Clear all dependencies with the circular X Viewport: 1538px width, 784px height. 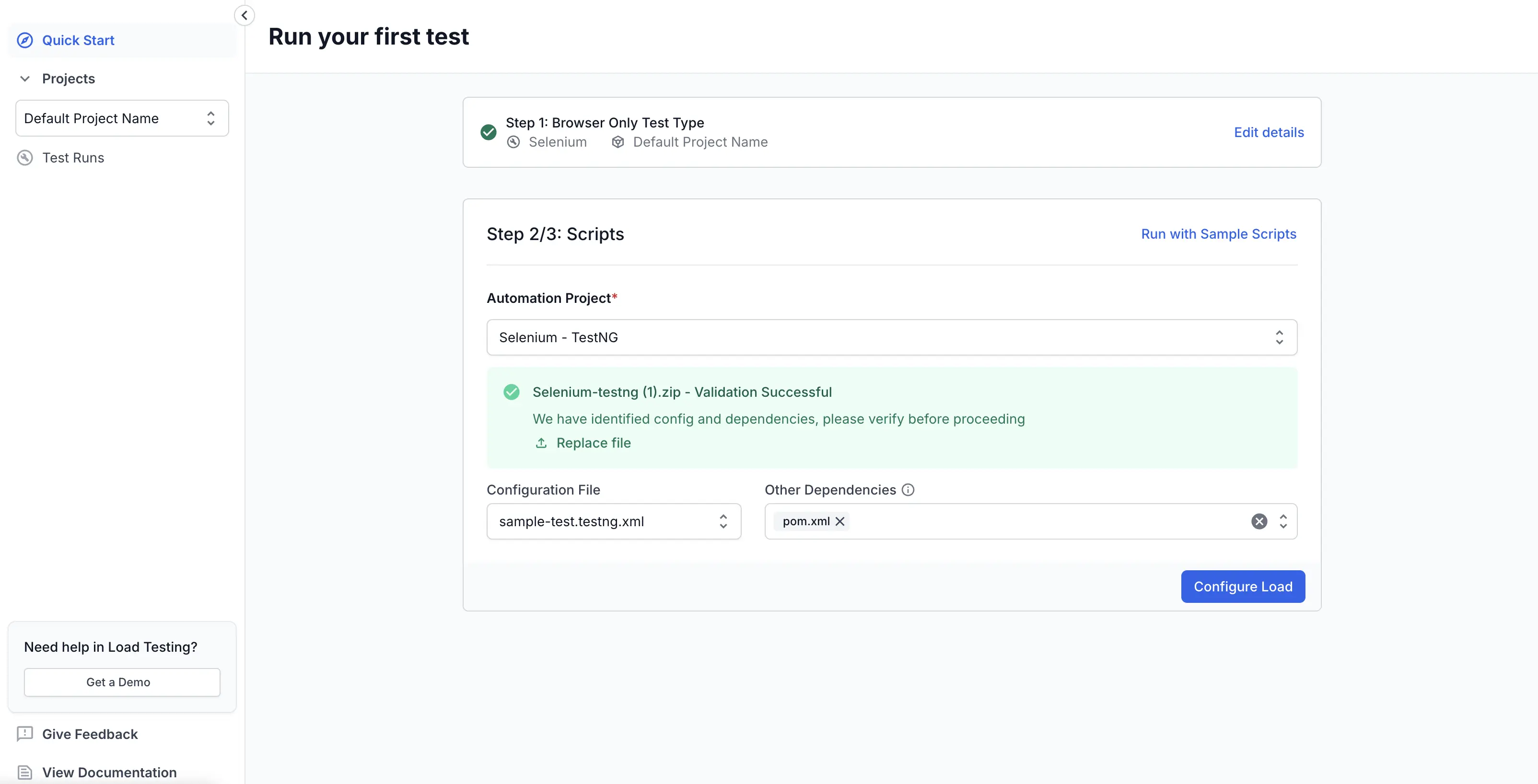(1259, 521)
